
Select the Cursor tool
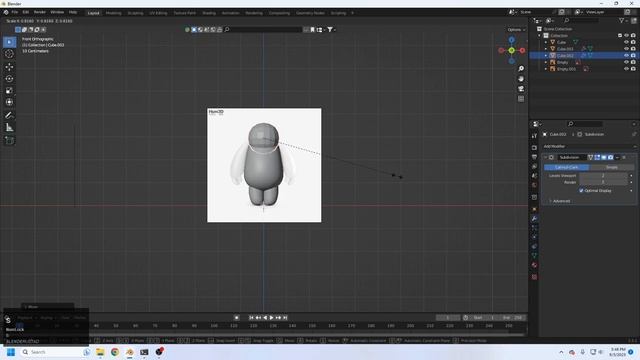[x=9, y=53]
